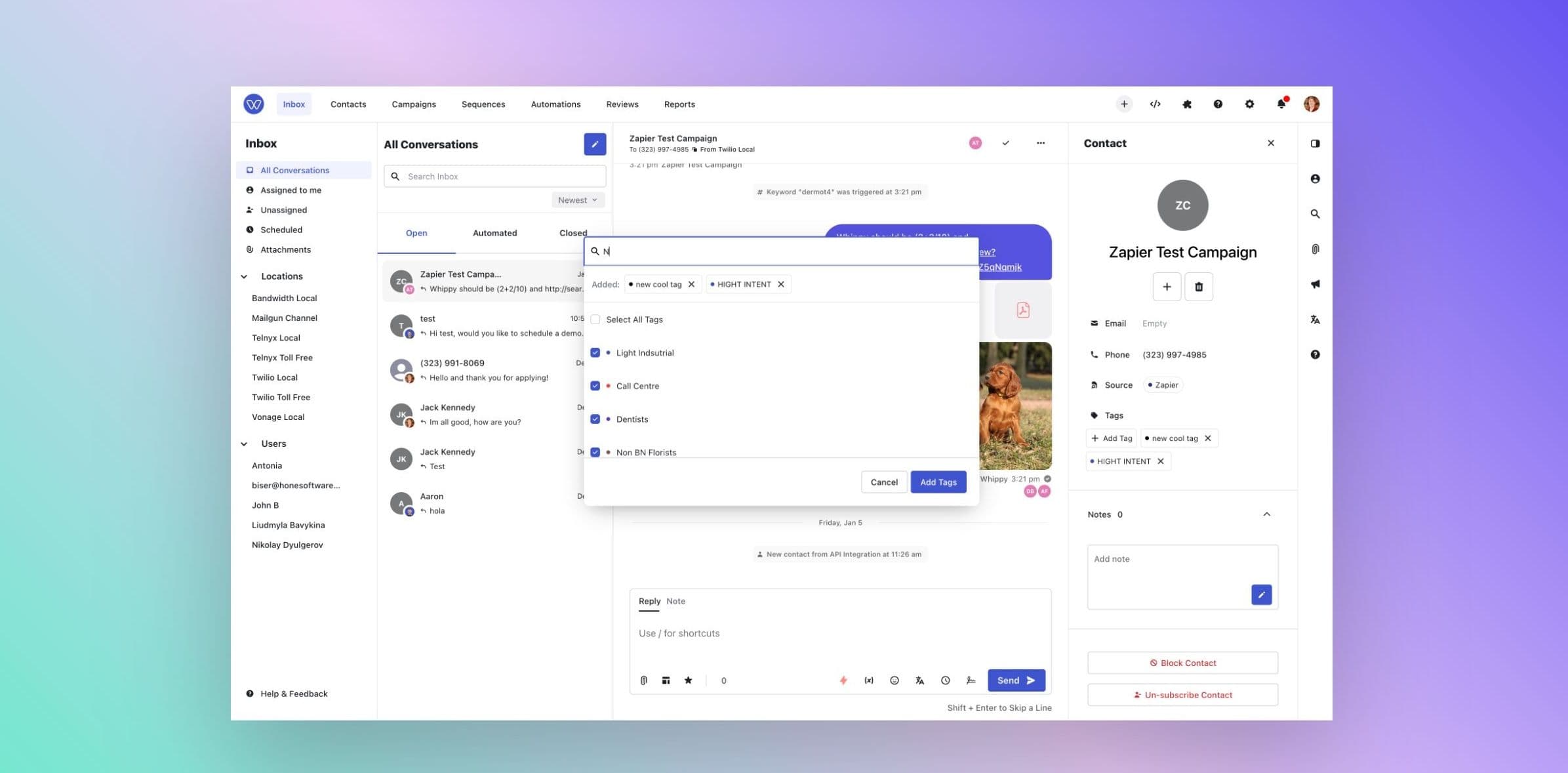Viewport: 1568px width, 773px height.
Task: Enable the Select All Tags checkbox
Action: [x=595, y=320]
